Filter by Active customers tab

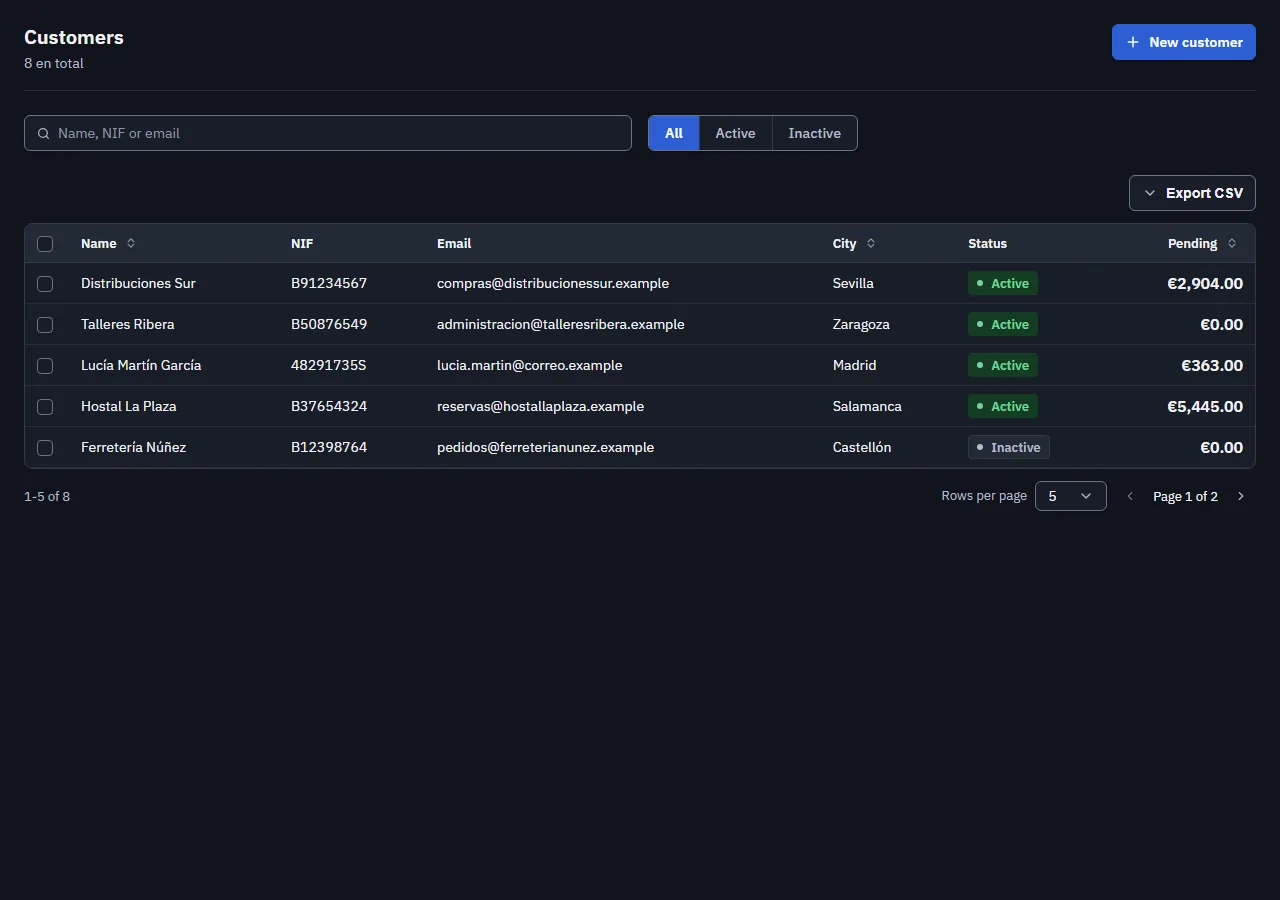736,133
